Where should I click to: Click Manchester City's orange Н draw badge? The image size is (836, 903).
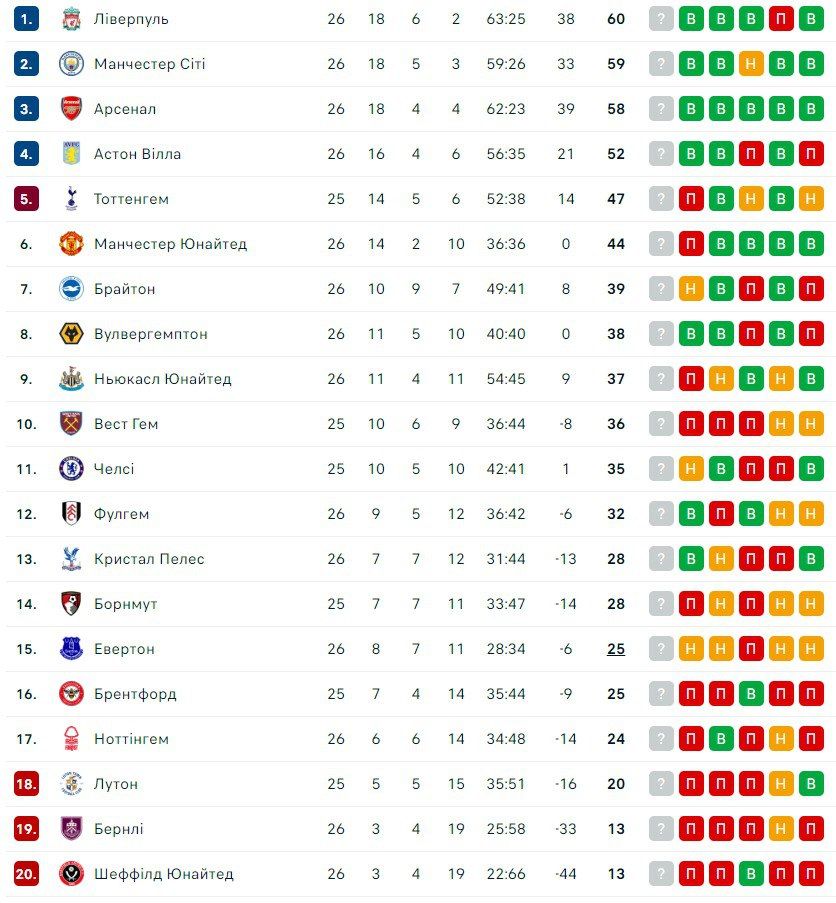(x=751, y=64)
